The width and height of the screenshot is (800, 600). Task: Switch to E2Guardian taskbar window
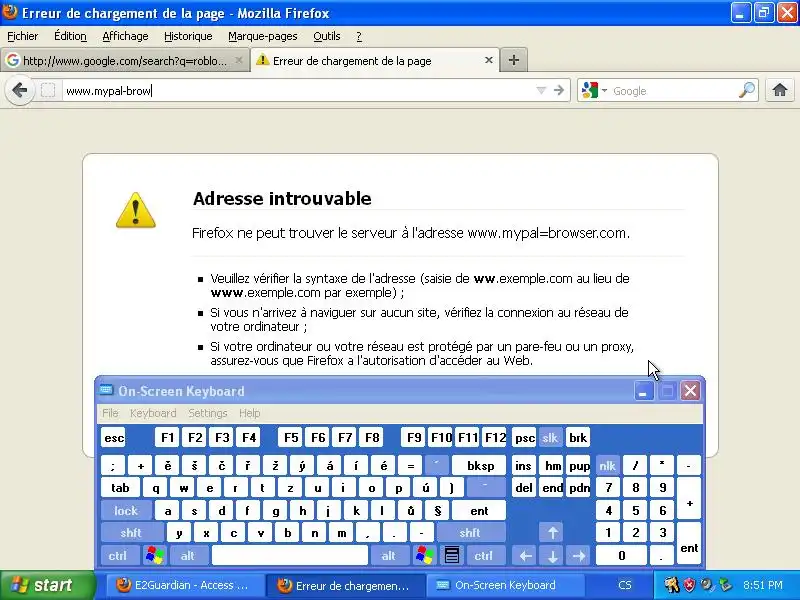[x=184, y=585]
